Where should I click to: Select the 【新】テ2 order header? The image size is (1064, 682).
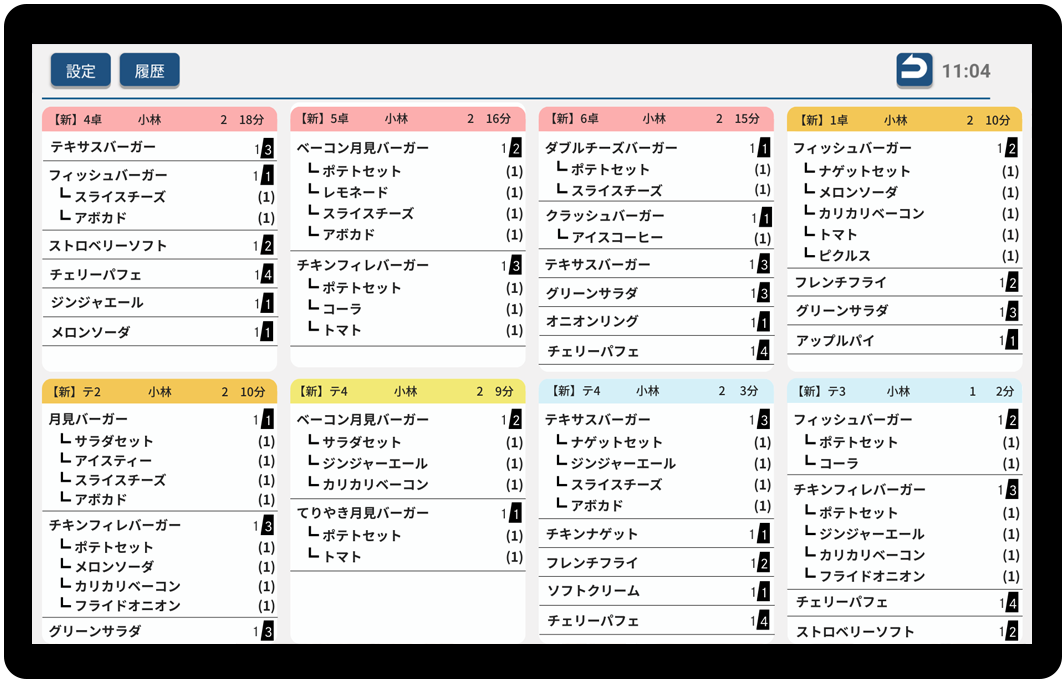coord(159,392)
